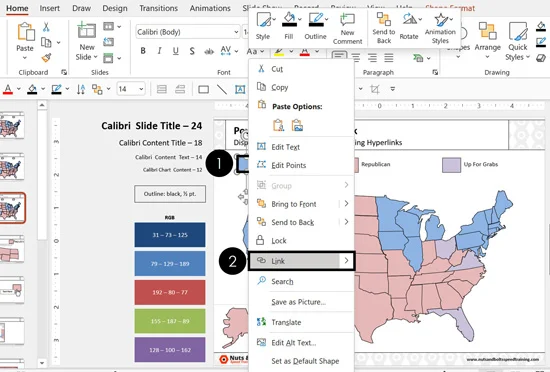
Task: Select the currently highlighted slide thumbnail
Action: (13, 208)
